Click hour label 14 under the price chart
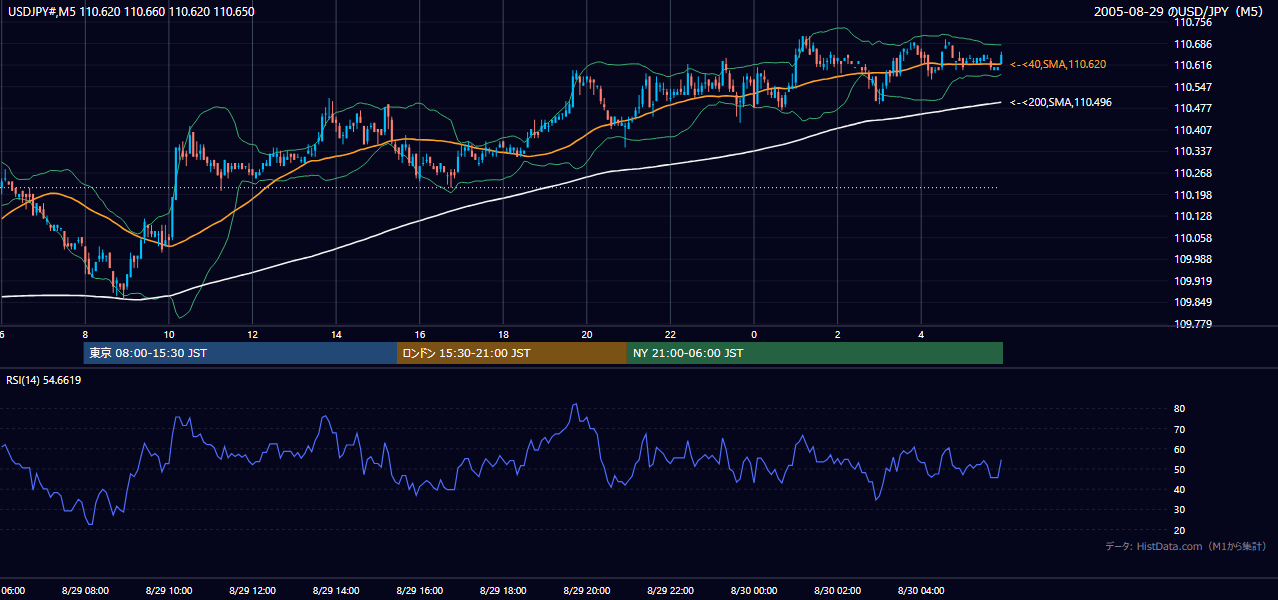 click(x=336, y=335)
